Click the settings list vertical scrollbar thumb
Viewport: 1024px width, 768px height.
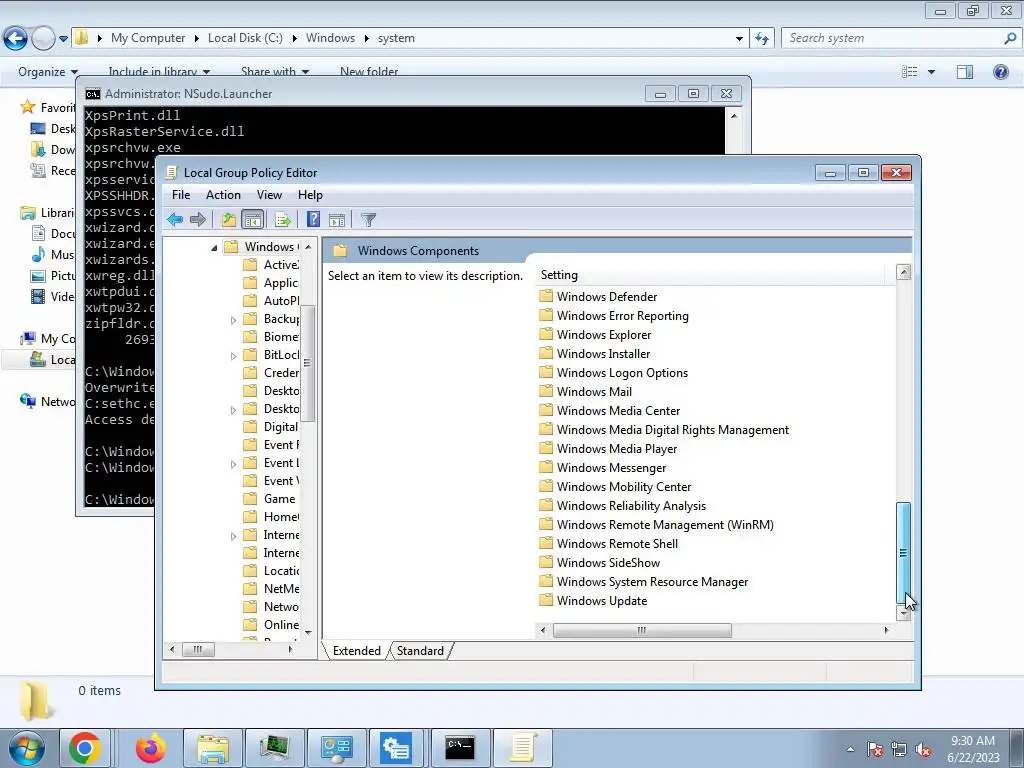click(903, 552)
